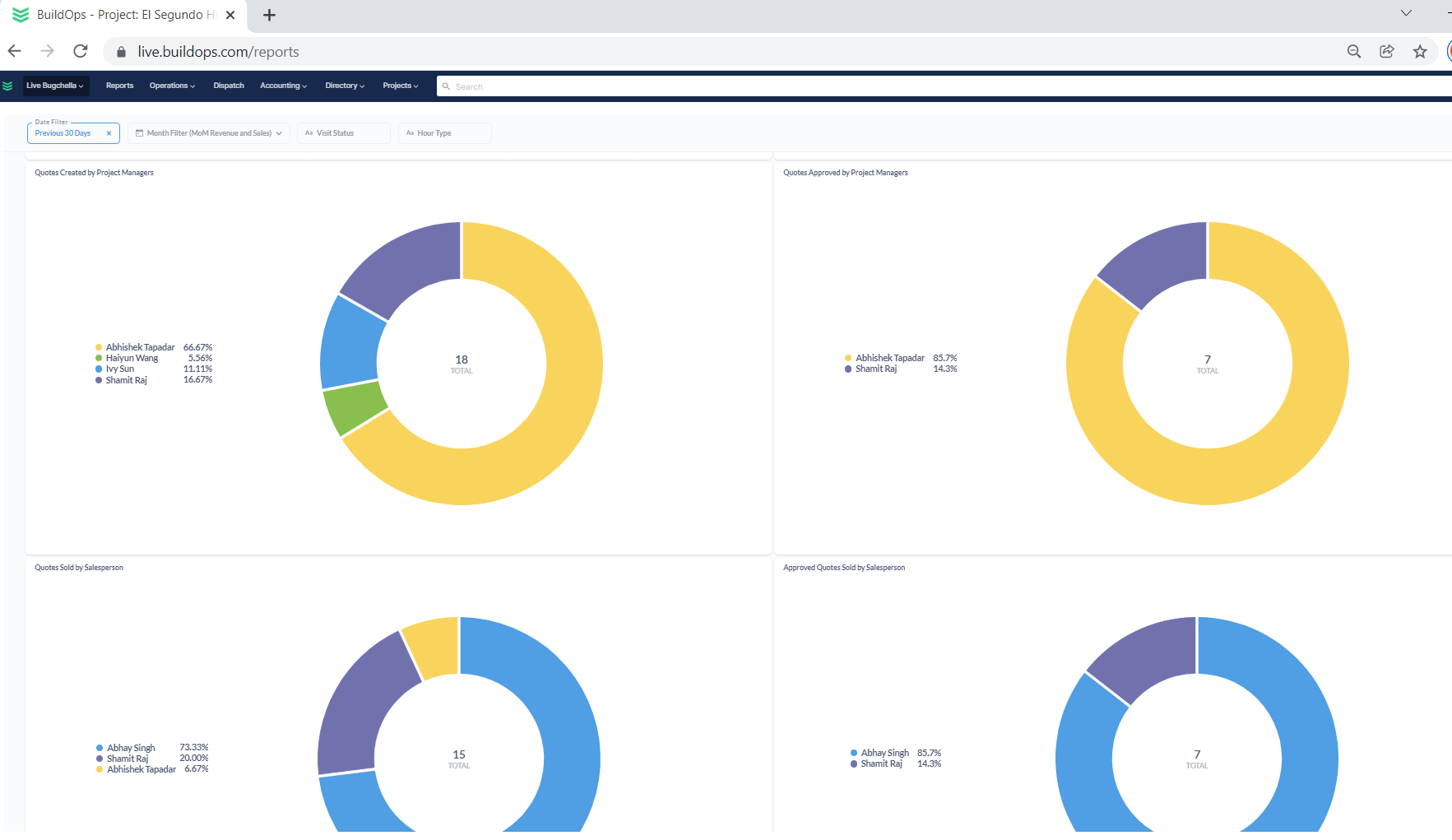Open the Accounting menu
This screenshot has width=1452, height=840.
(283, 86)
